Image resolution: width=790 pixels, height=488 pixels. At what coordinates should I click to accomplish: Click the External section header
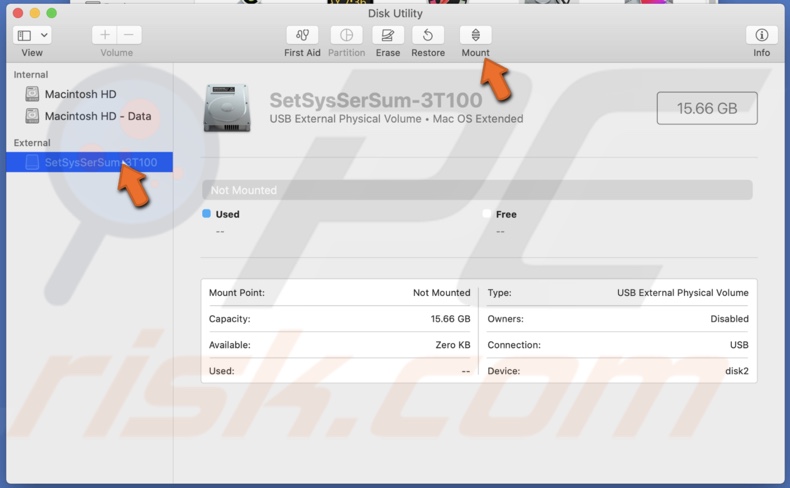tap(32, 143)
